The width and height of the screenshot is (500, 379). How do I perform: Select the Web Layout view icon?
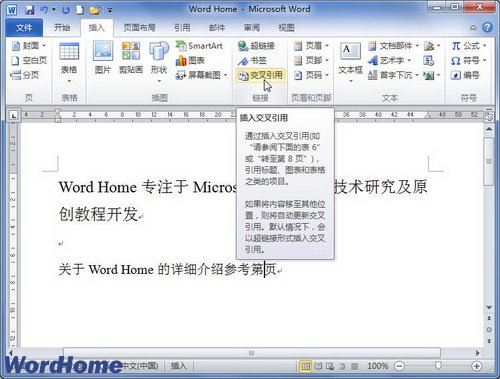(x=330, y=366)
